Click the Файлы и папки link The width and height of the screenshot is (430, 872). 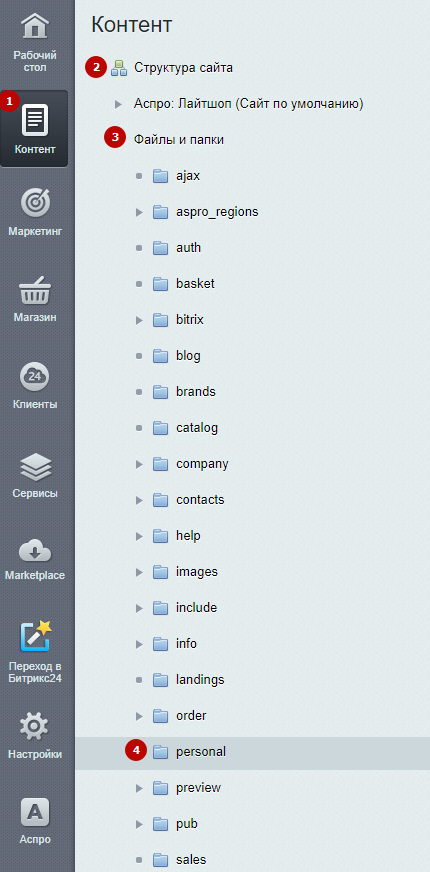coord(179,140)
